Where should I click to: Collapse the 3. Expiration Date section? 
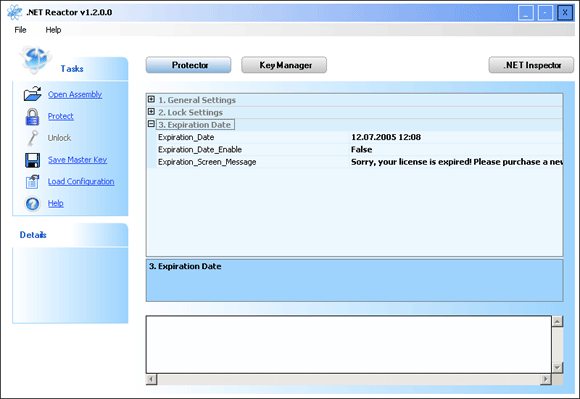click(x=151, y=124)
